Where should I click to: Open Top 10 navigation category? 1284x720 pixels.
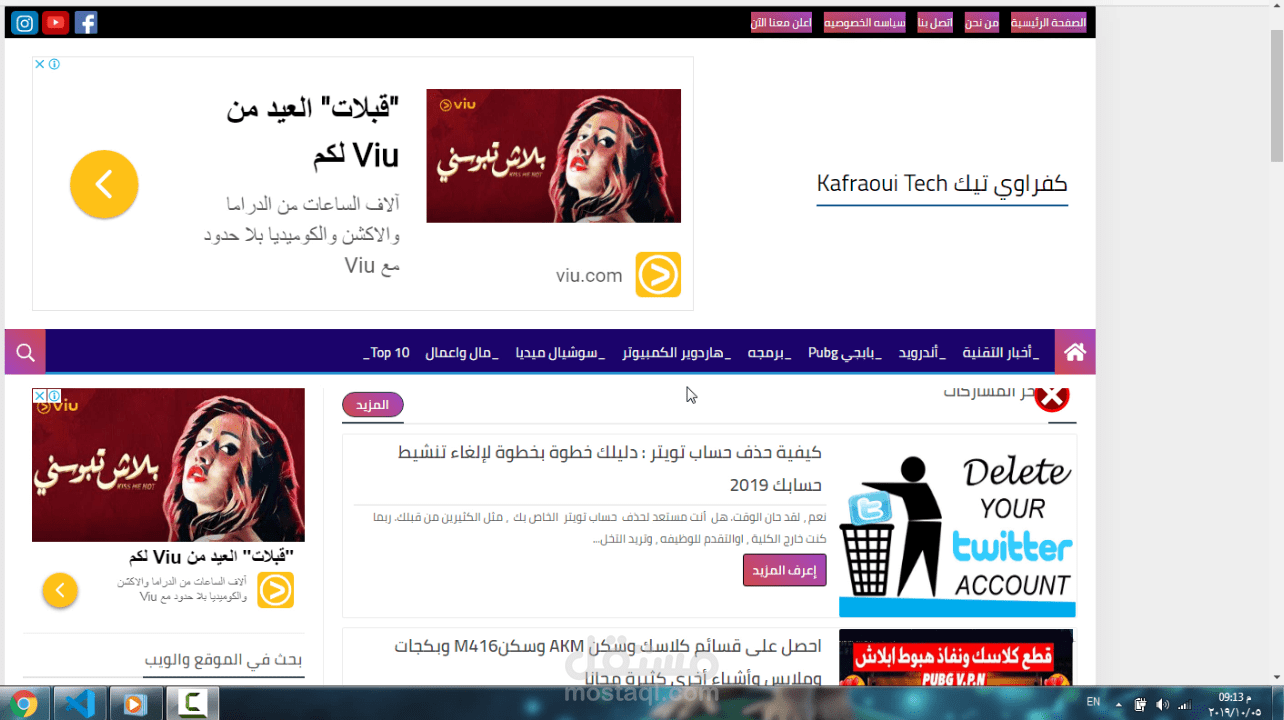(x=386, y=353)
